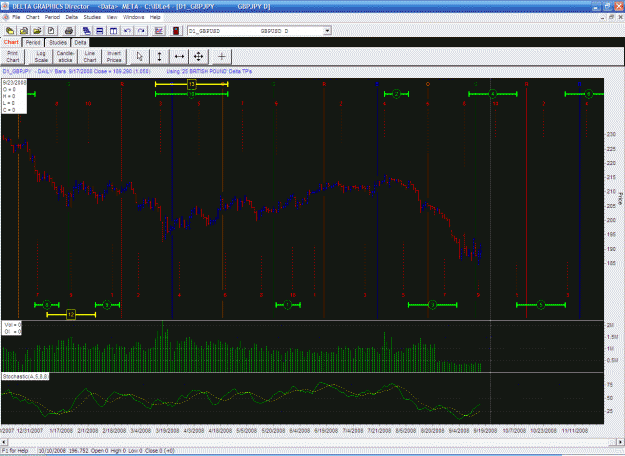Click the 'Using 25 BRITISH POUND Delta TPs' header text
This screenshot has height=456, width=625.
click(x=209, y=71)
